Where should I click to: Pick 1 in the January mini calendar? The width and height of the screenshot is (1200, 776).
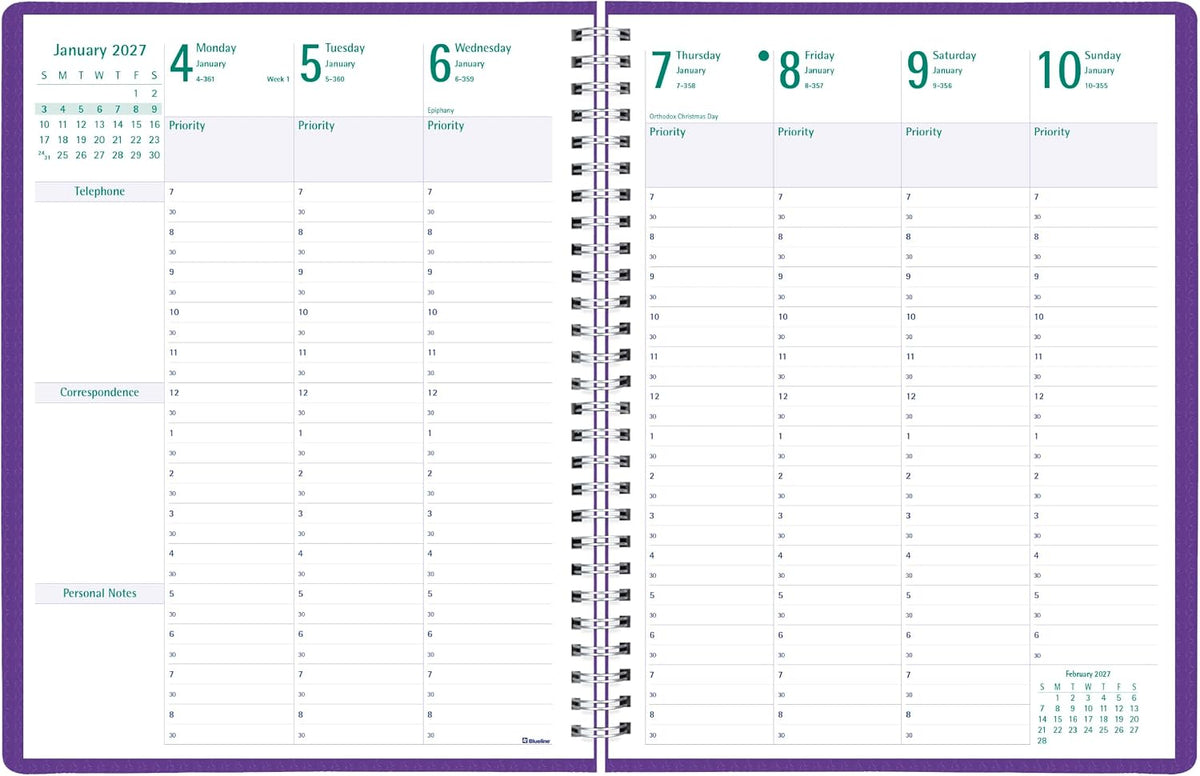[136, 92]
